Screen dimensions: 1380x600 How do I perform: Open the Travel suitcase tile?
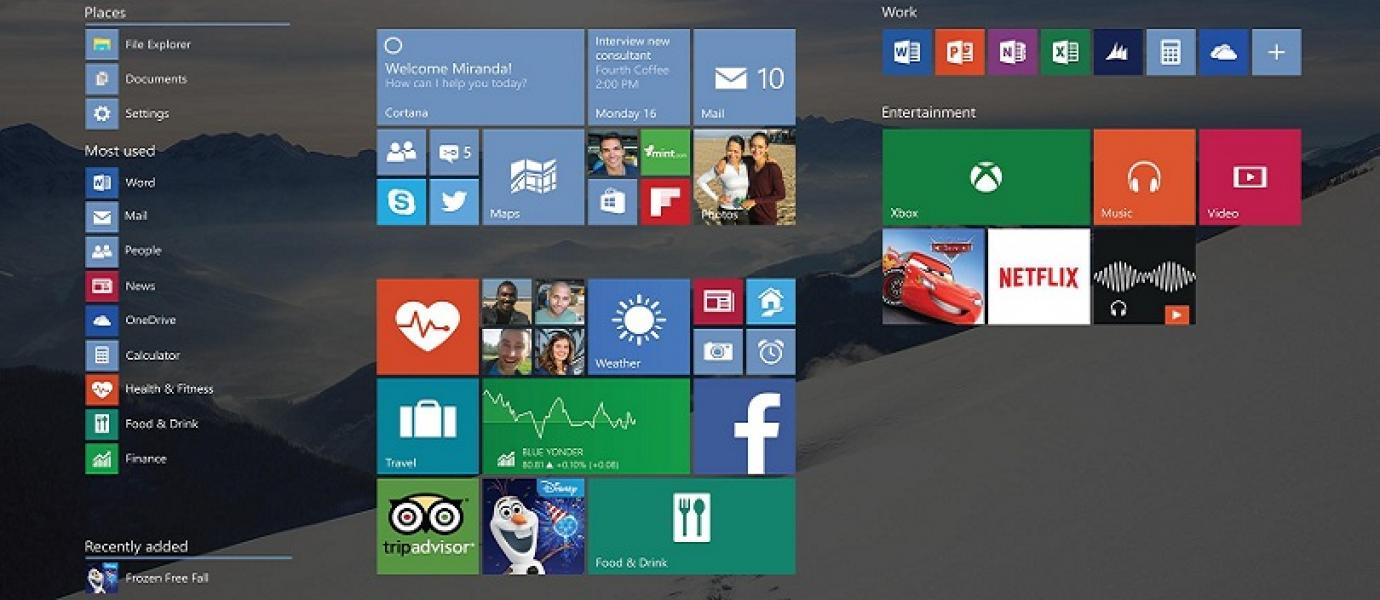tap(427, 426)
